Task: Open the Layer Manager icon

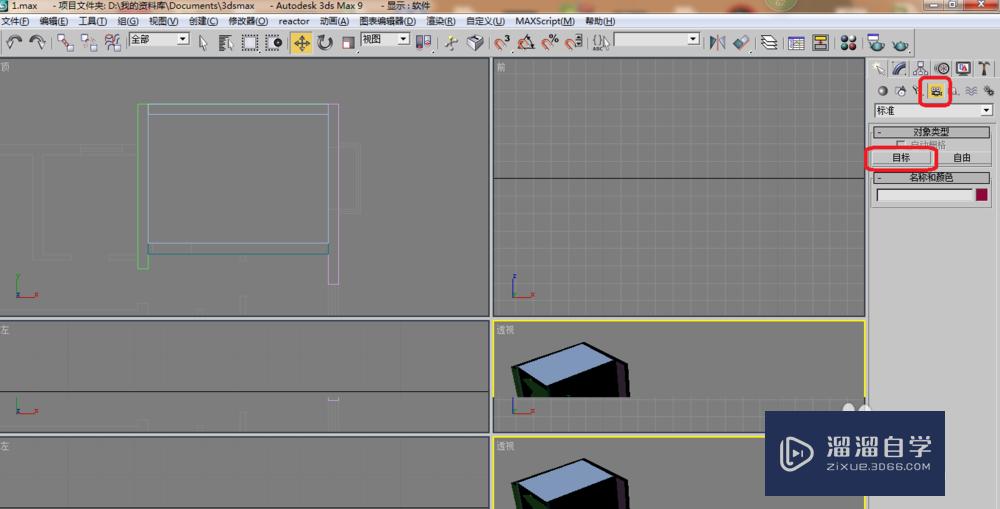Action: [769, 42]
